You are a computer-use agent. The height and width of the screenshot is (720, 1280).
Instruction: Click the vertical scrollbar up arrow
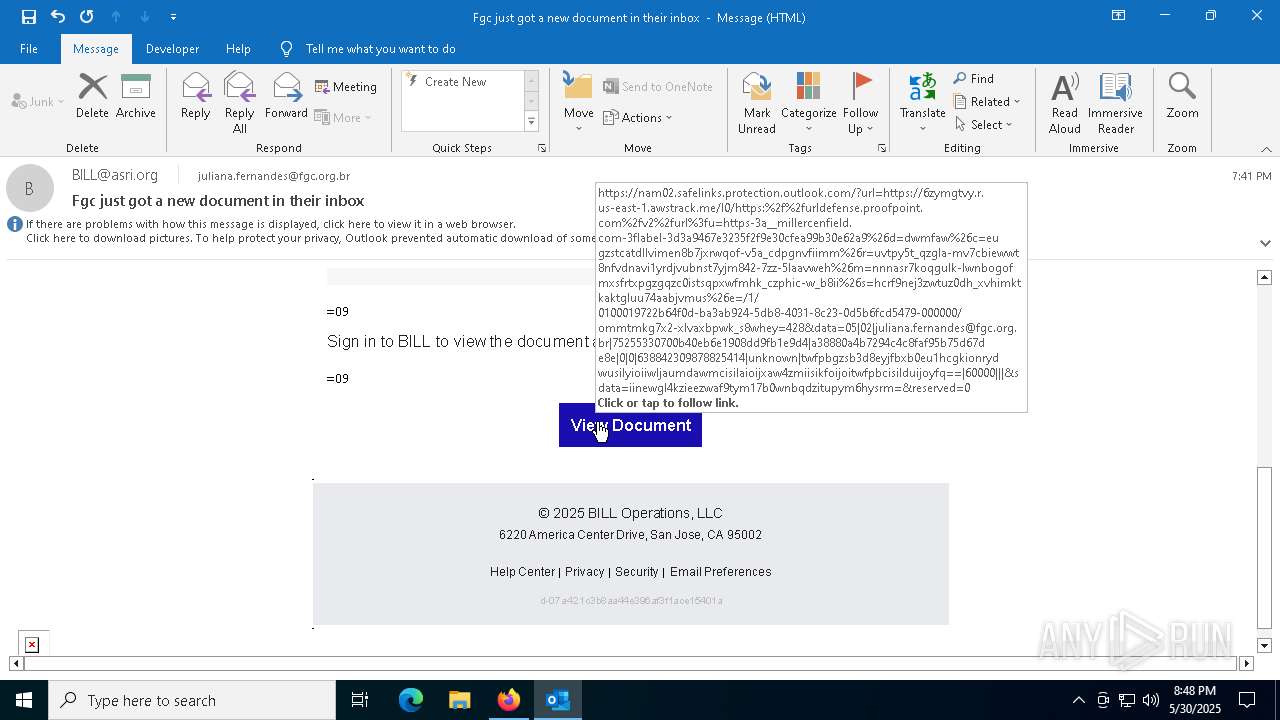1265,277
